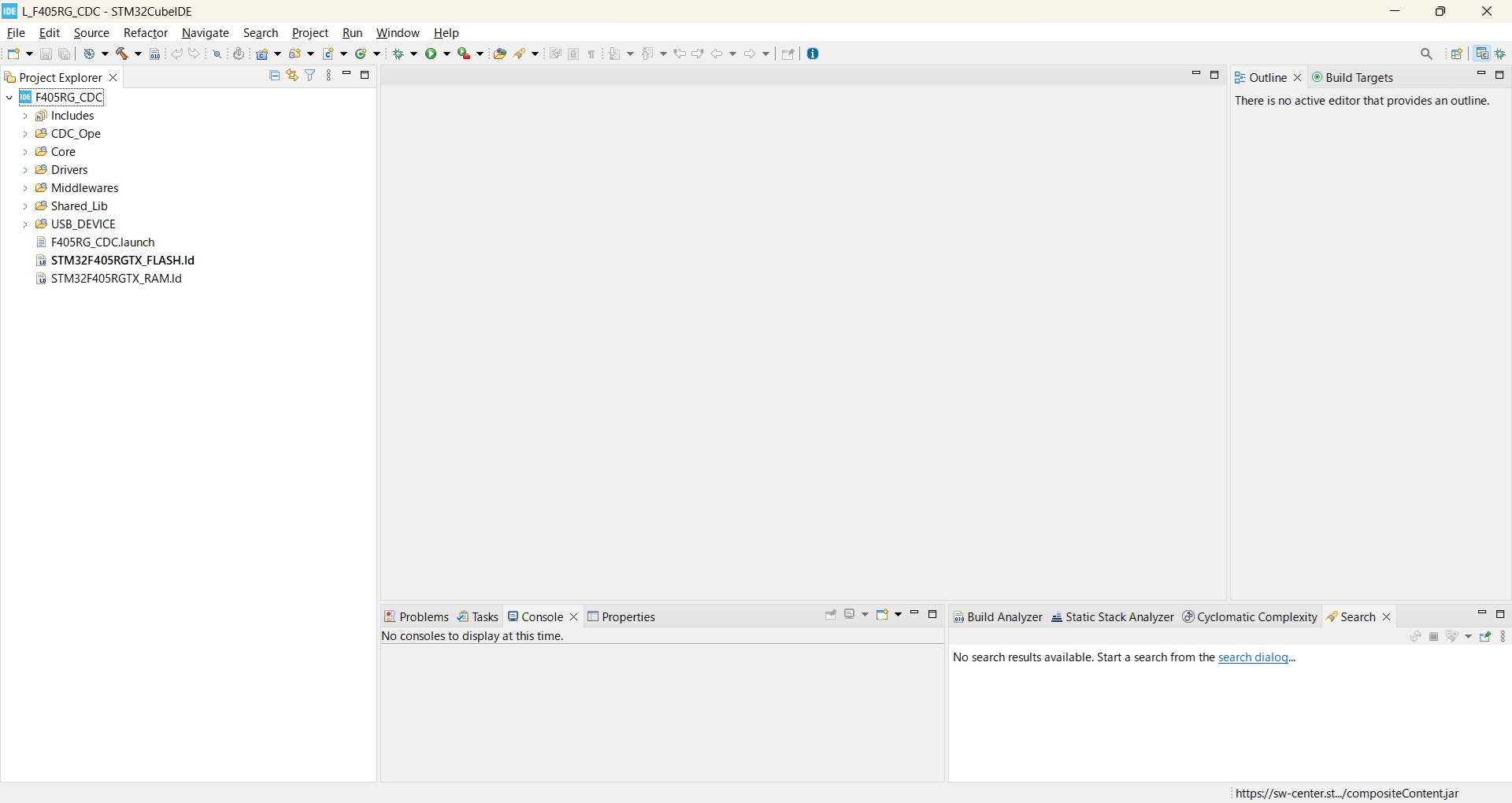1512x803 pixels.
Task: Select the Properties tab
Action: [621, 617]
